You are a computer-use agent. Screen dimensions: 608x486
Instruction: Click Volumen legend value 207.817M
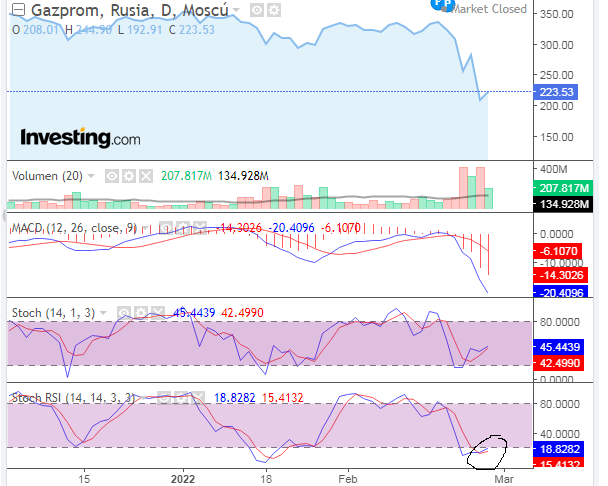point(187,176)
